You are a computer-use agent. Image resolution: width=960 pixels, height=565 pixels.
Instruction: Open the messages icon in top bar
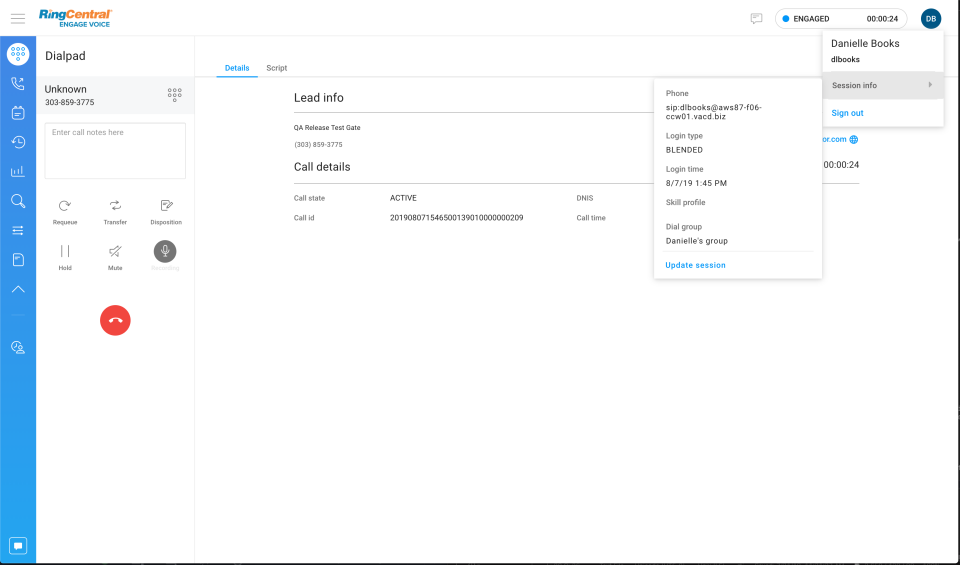pyautogui.click(x=756, y=19)
